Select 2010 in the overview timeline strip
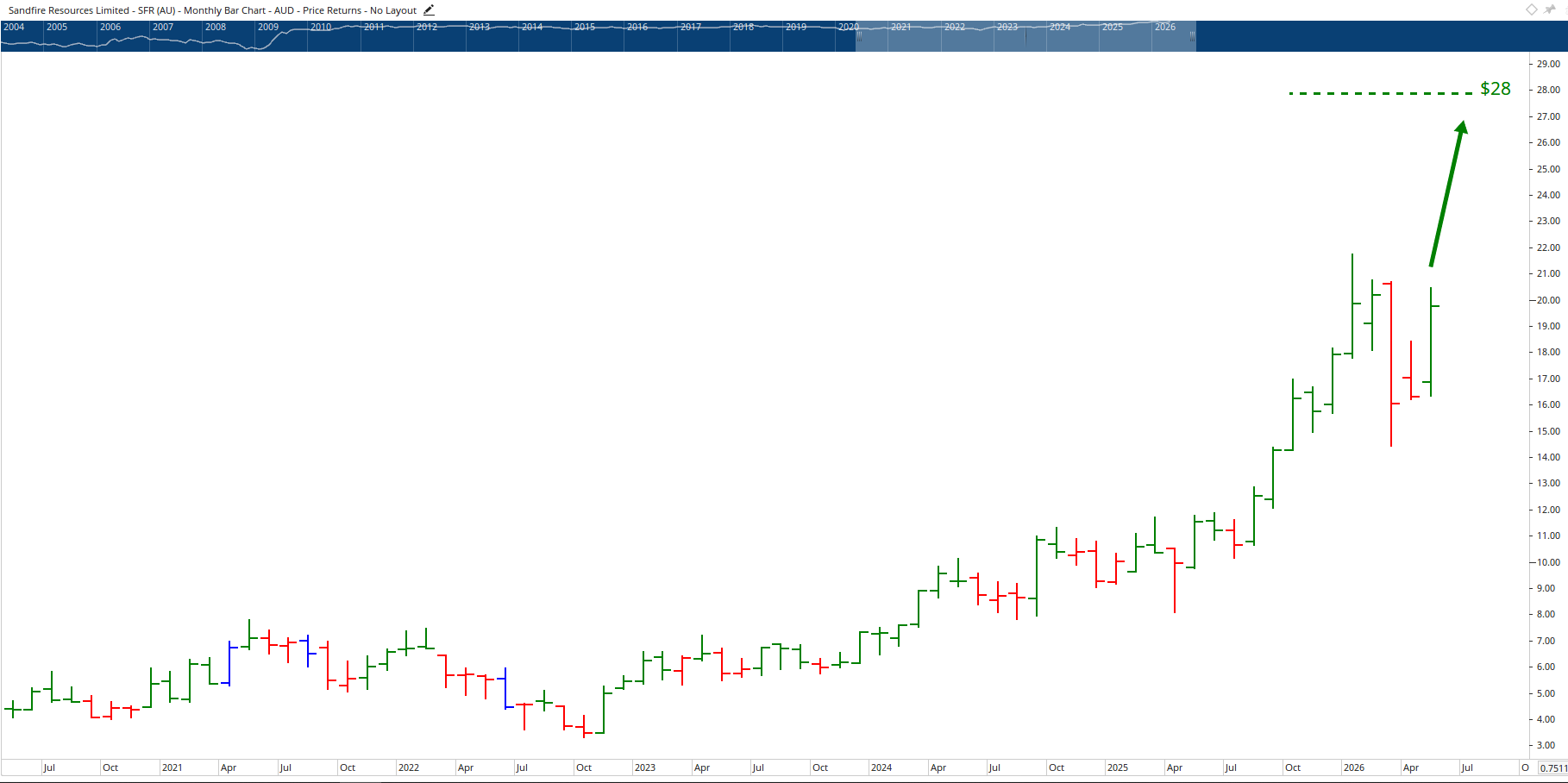The width and height of the screenshot is (1568, 783). (321, 27)
